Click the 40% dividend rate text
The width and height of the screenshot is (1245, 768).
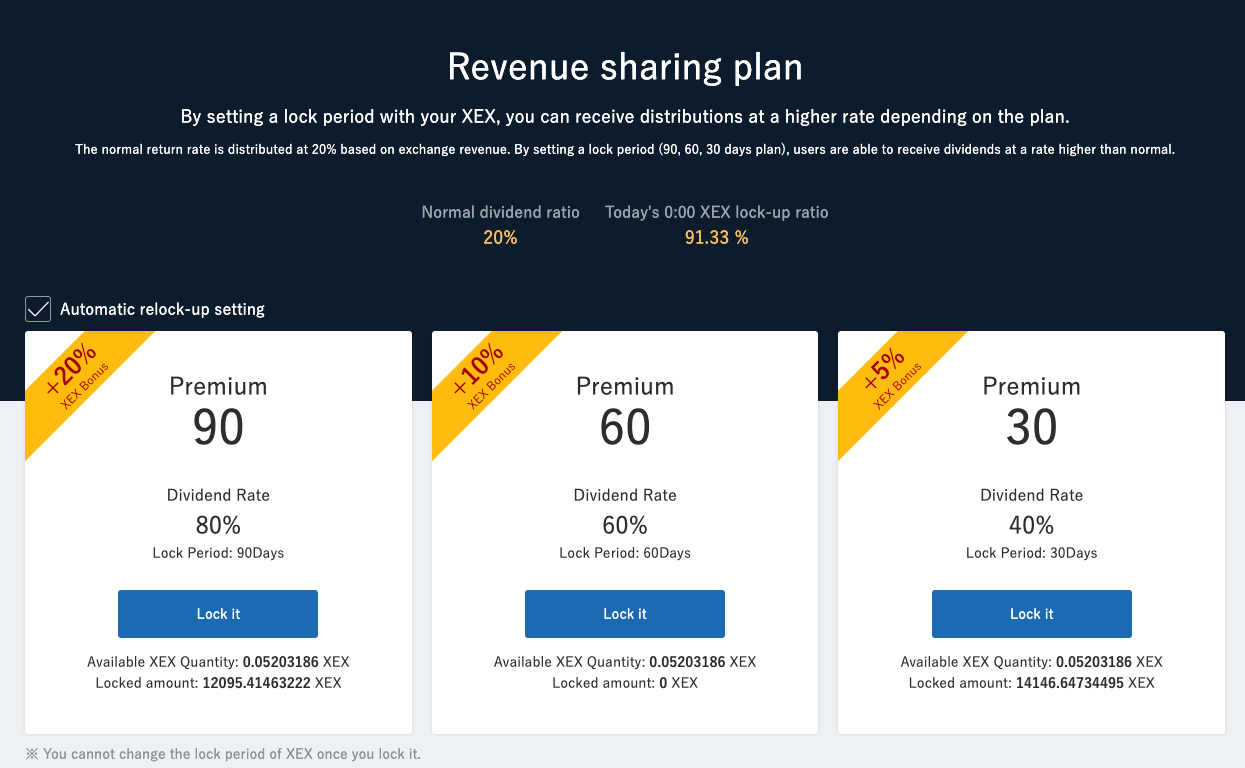[1031, 525]
